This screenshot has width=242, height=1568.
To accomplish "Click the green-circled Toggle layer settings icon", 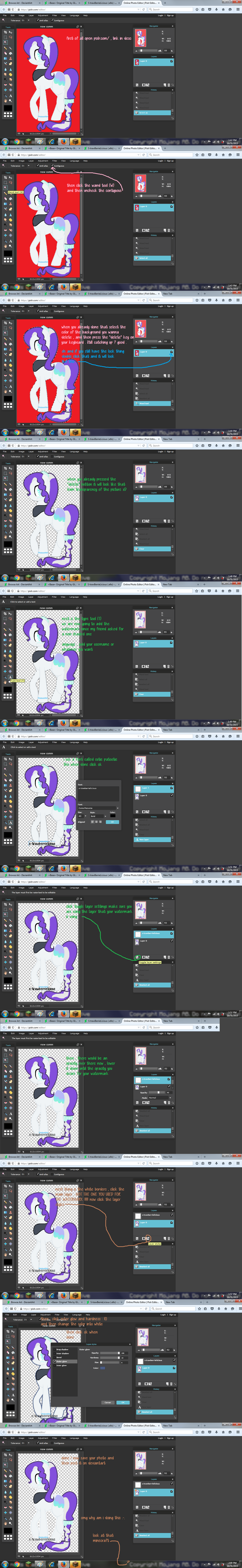I will click(137, 958).
